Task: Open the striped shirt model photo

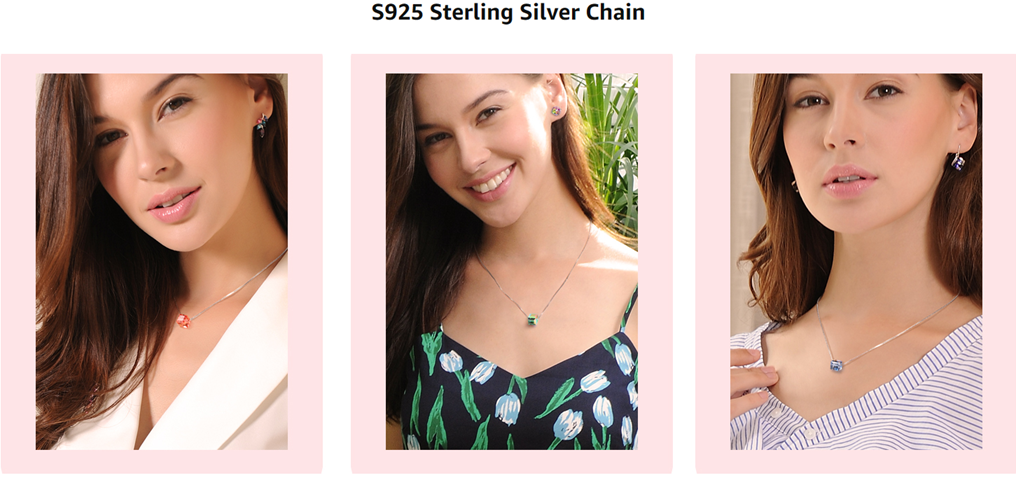Action: (x=856, y=262)
